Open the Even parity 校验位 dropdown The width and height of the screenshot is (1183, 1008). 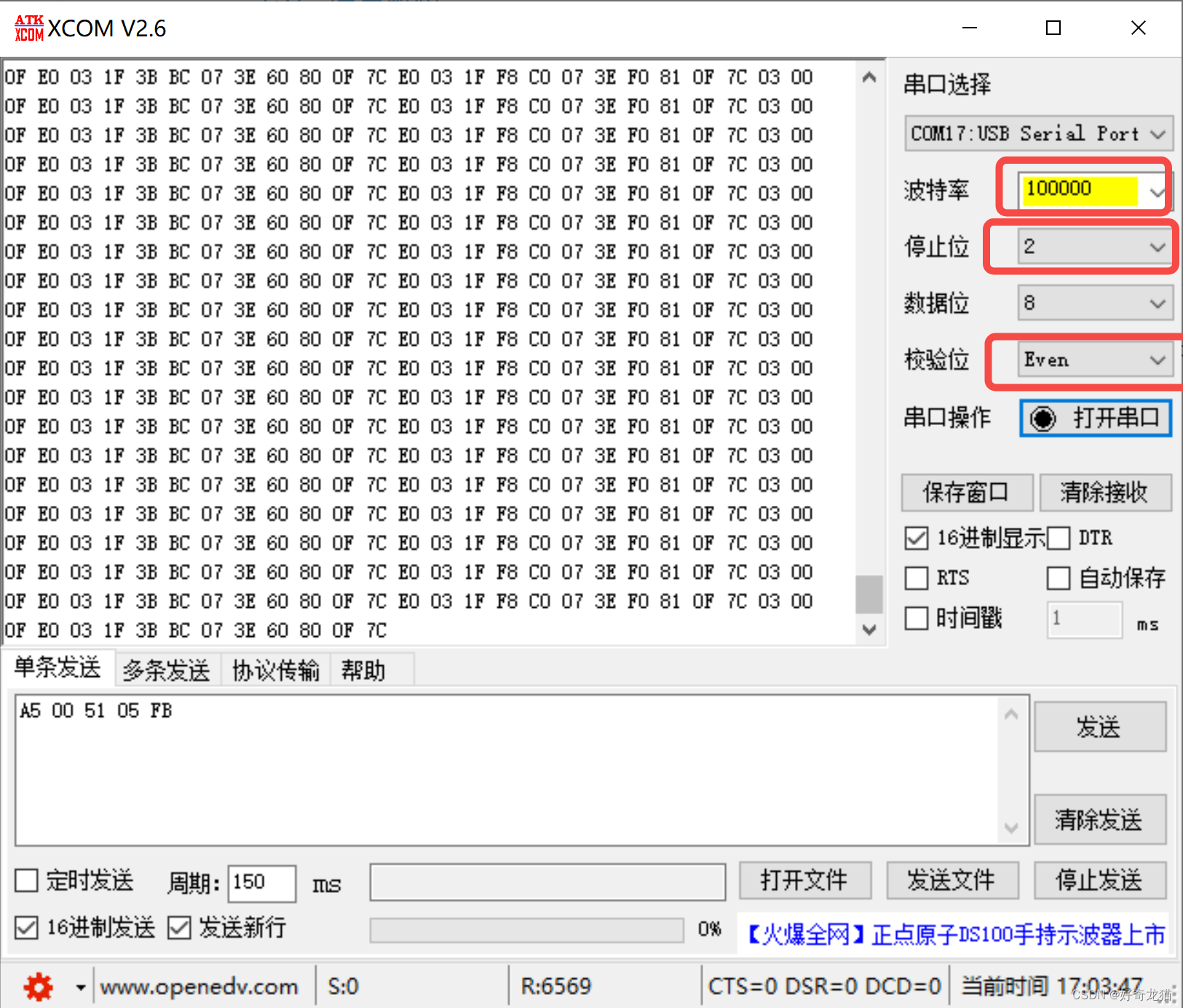click(1157, 360)
